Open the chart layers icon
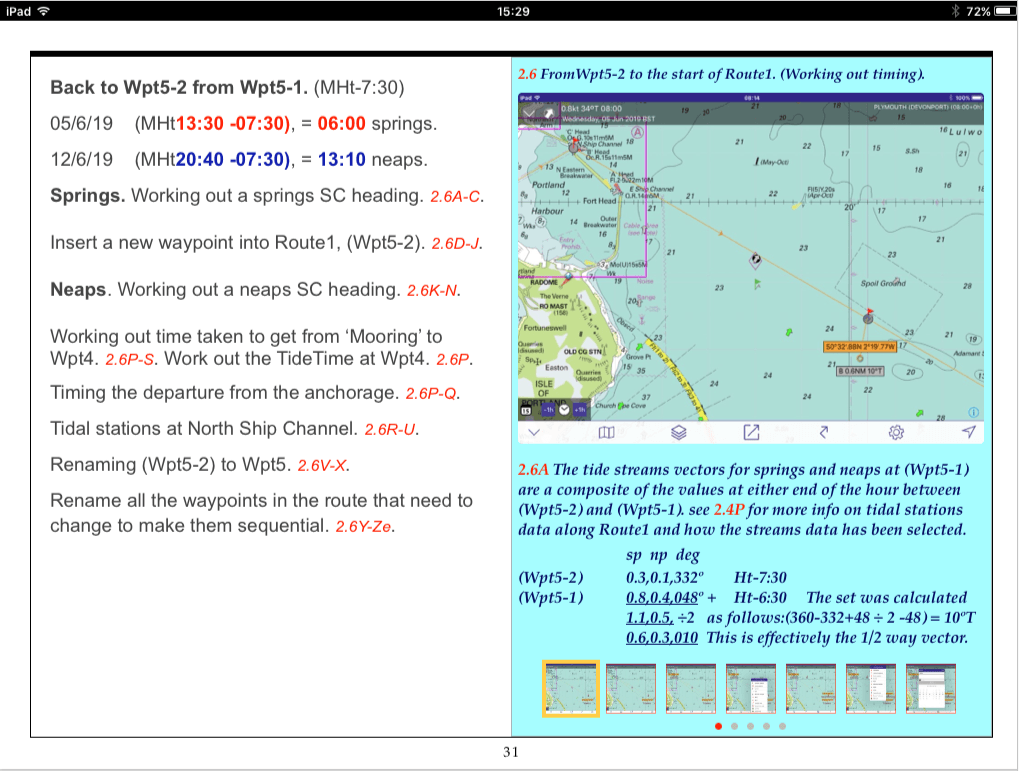This screenshot has height=771, width=1019. [678, 432]
